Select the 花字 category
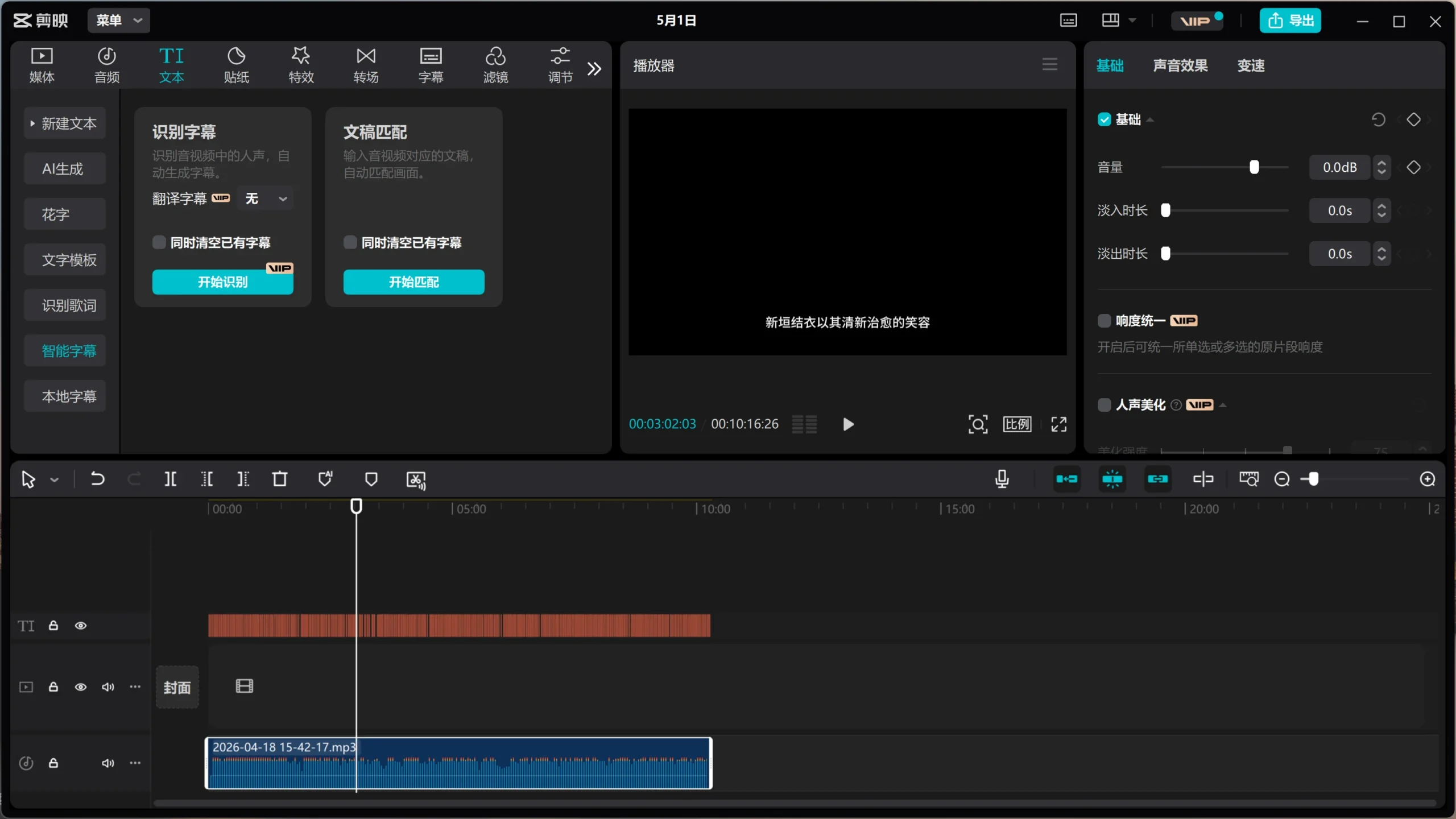Screen dimensions: 1456x819 click(x=65, y=214)
